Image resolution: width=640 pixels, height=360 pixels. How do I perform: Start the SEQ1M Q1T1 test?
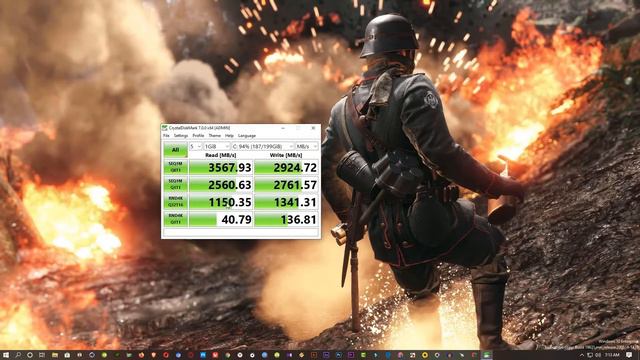pos(176,184)
